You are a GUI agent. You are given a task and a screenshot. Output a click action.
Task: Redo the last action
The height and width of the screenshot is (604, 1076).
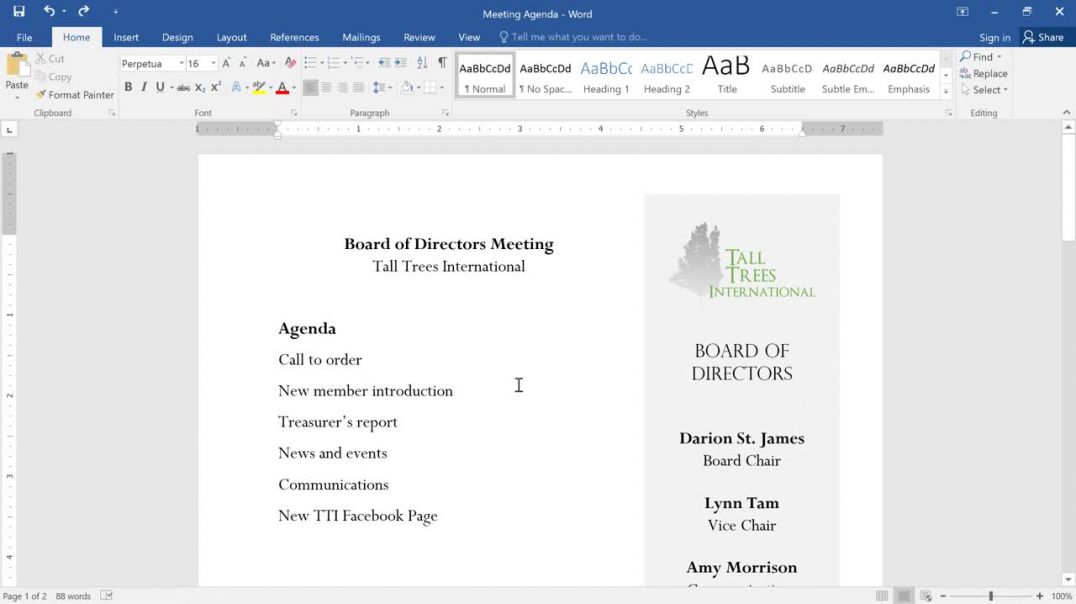tap(83, 11)
